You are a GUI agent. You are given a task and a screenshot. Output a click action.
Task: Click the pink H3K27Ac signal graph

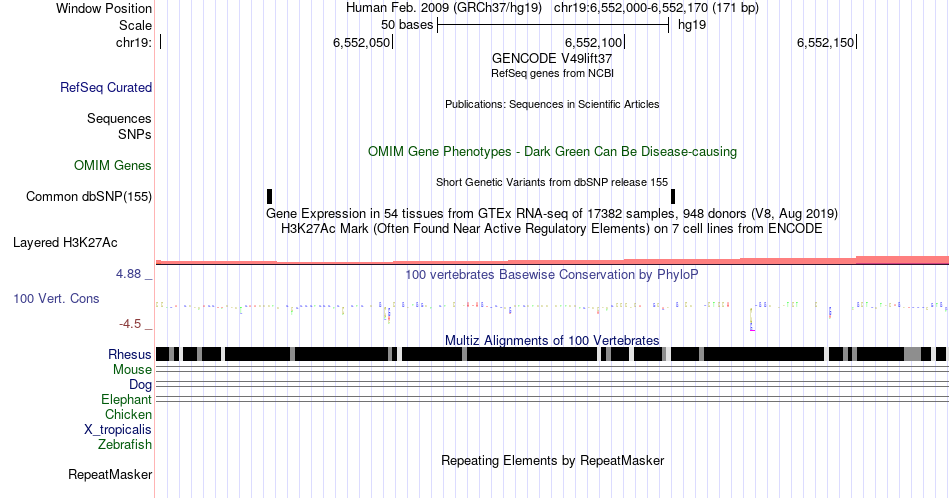pos(552,261)
